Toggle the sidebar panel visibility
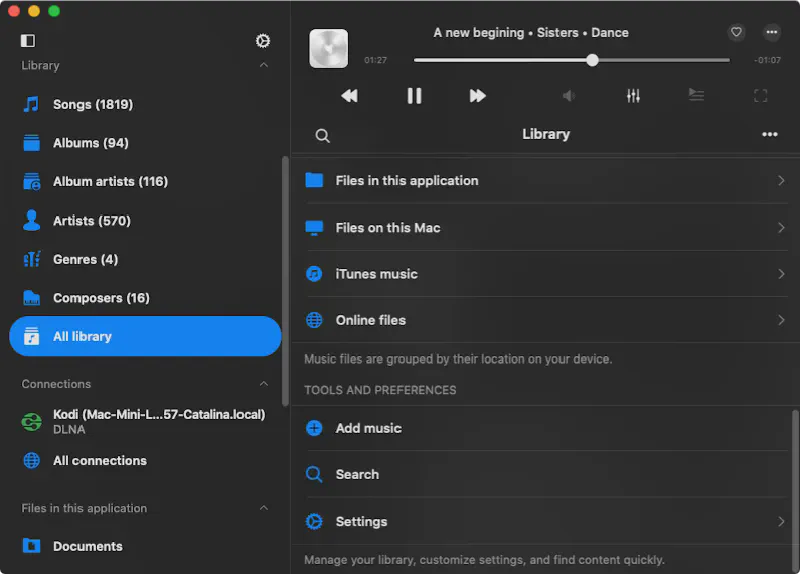This screenshot has width=800, height=574. tap(28, 41)
